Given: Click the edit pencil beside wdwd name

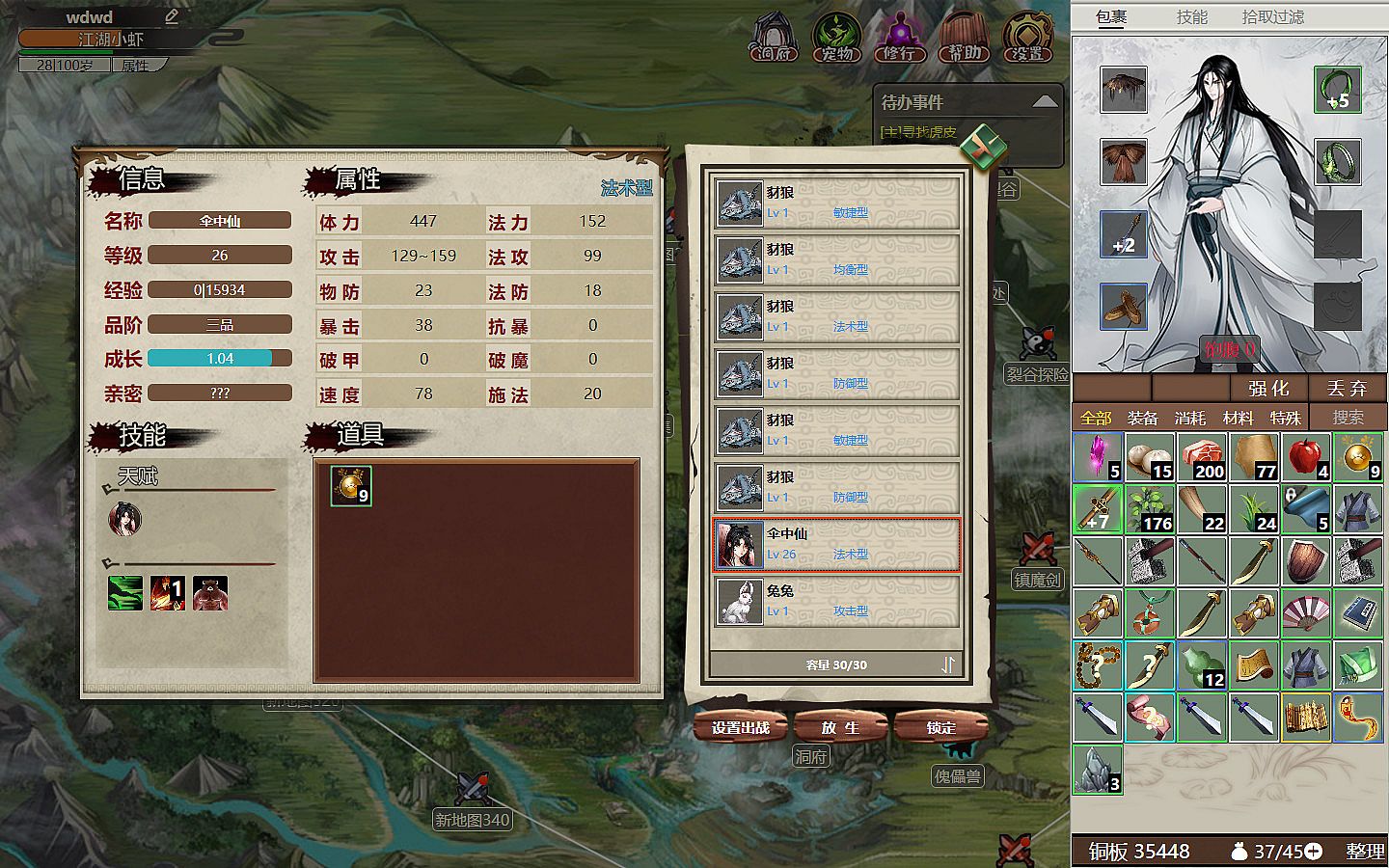Looking at the screenshot, I should click(172, 16).
